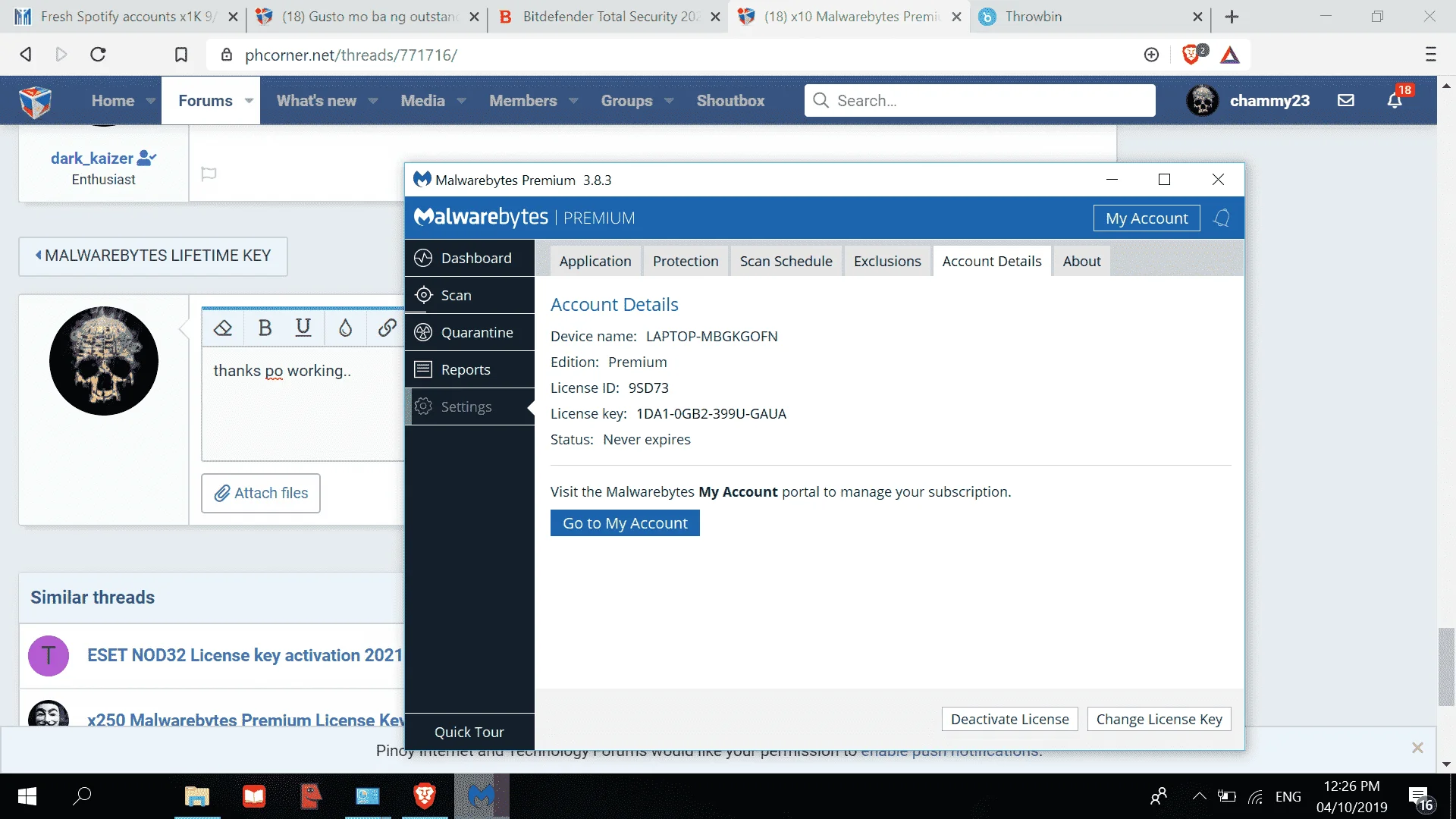Click Attach files button
Screen dimensions: 1456x819
tap(261, 494)
